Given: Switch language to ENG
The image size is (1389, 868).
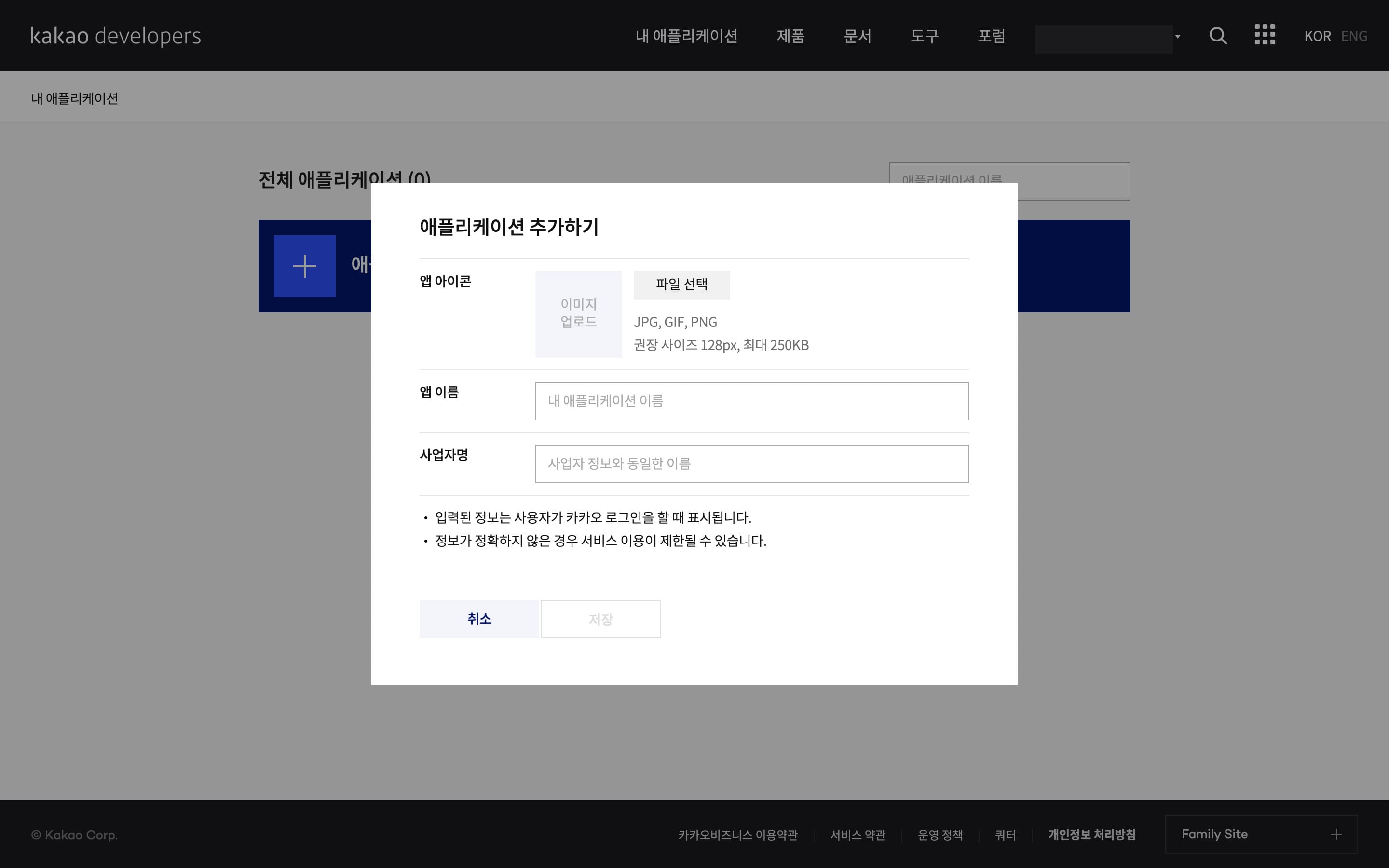Looking at the screenshot, I should (1353, 36).
